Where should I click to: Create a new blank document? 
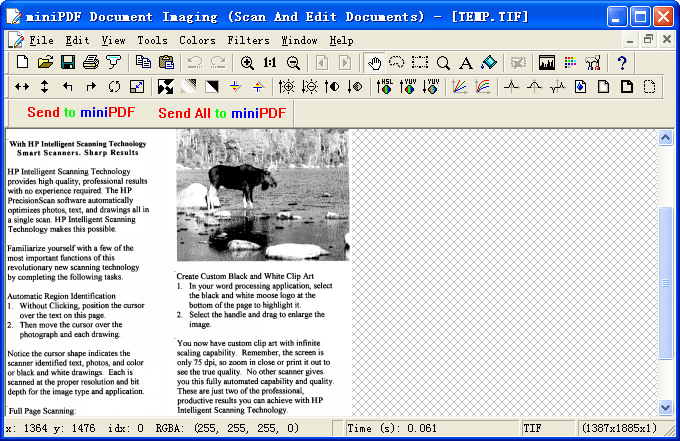(x=22, y=63)
